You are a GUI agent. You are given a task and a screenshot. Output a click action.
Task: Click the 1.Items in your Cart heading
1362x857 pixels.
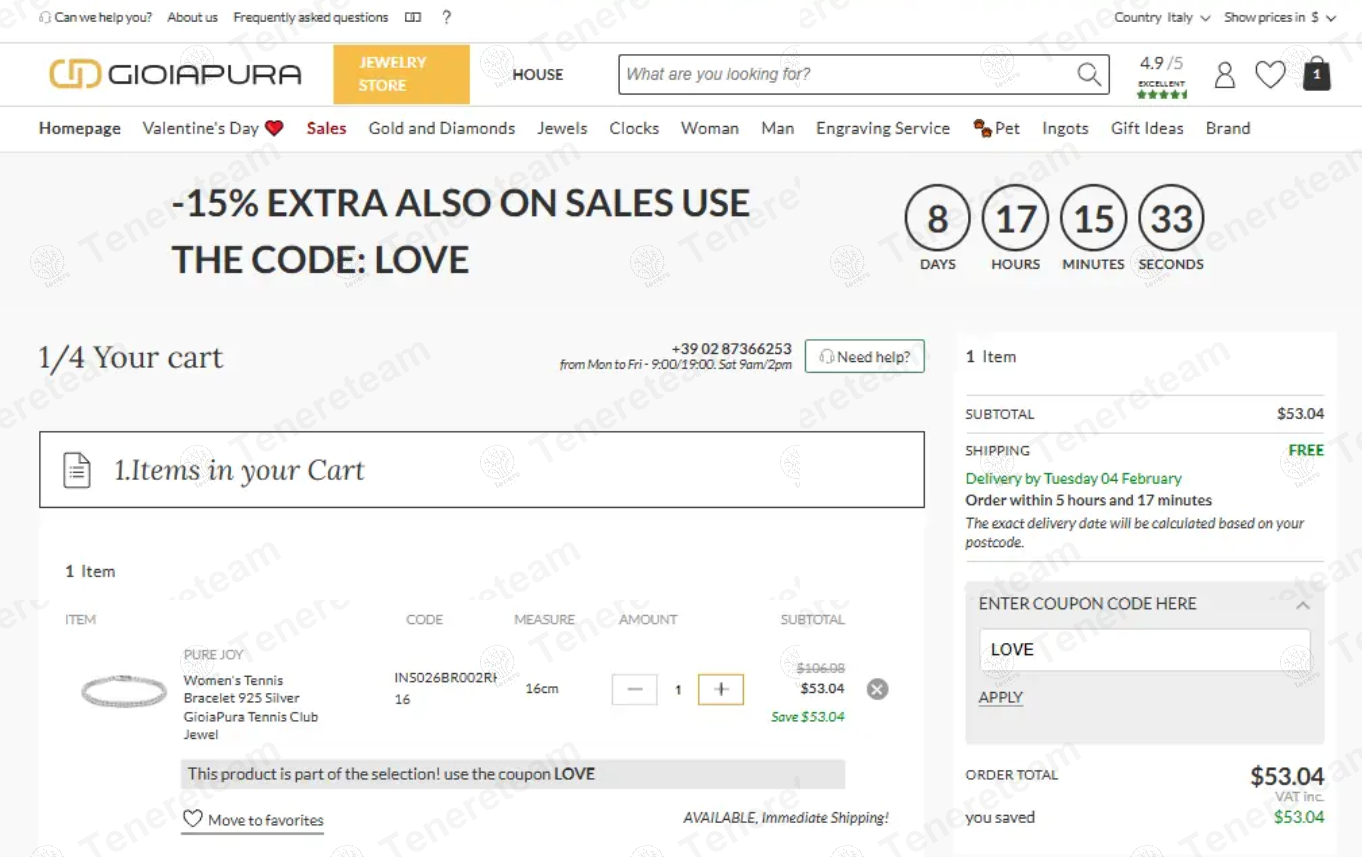(x=240, y=470)
